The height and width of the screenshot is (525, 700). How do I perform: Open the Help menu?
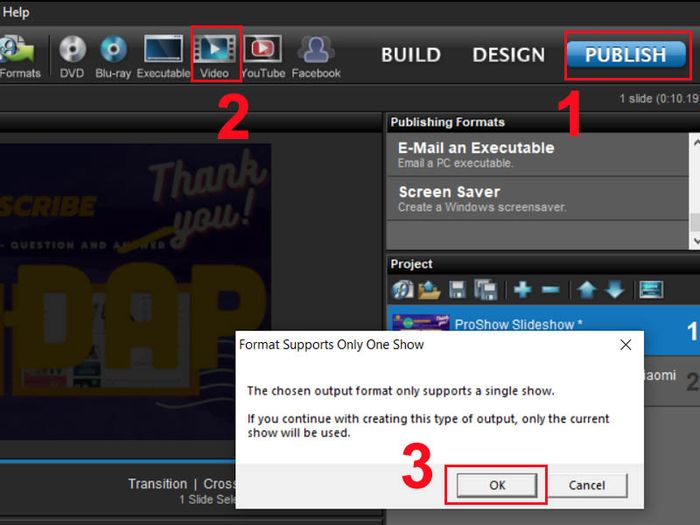tap(16, 12)
